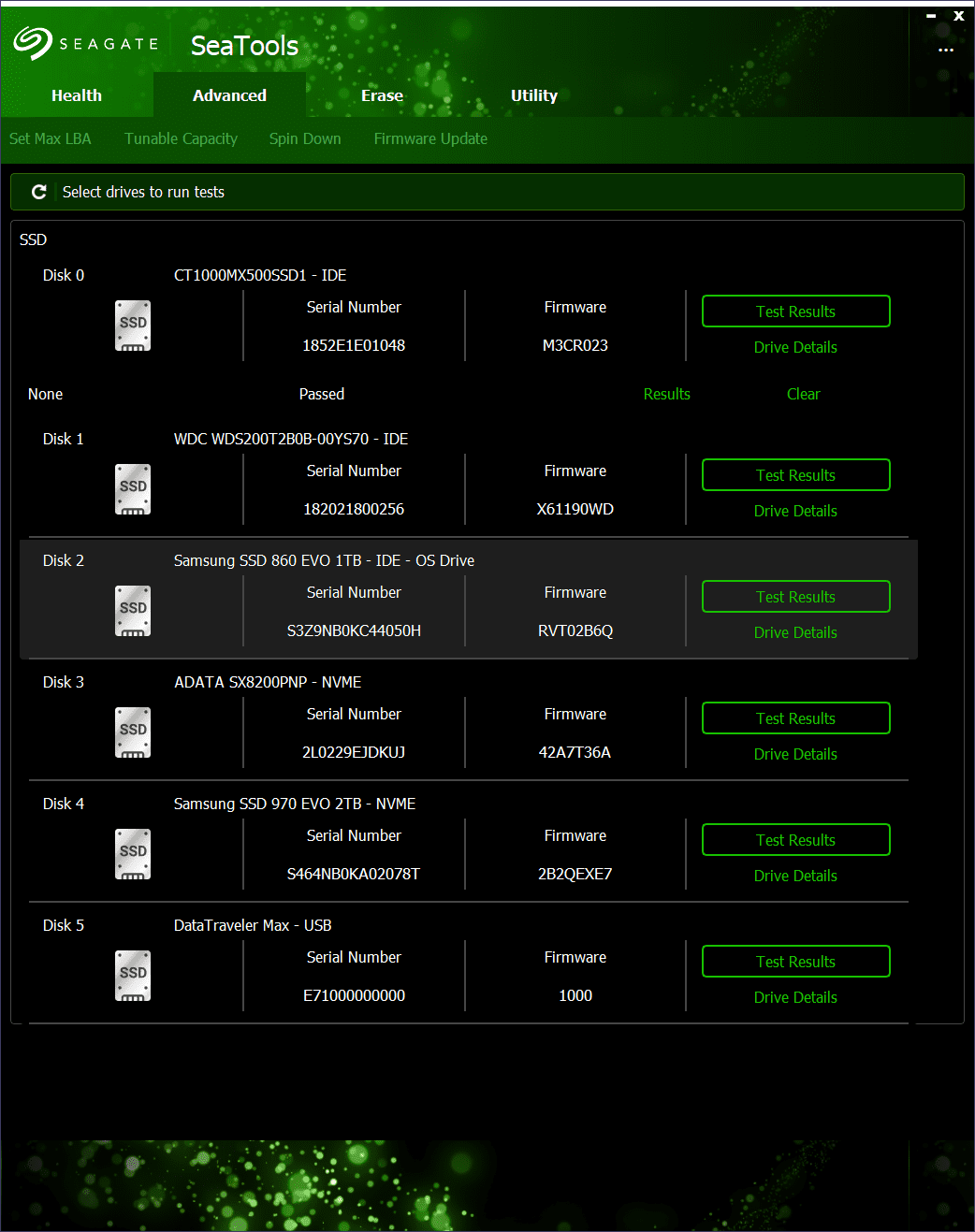The image size is (975, 1232).
Task: Click 'Samsung SSD 970 EVO 2TB - NVME' name
Action: click(x=295, y=804)
